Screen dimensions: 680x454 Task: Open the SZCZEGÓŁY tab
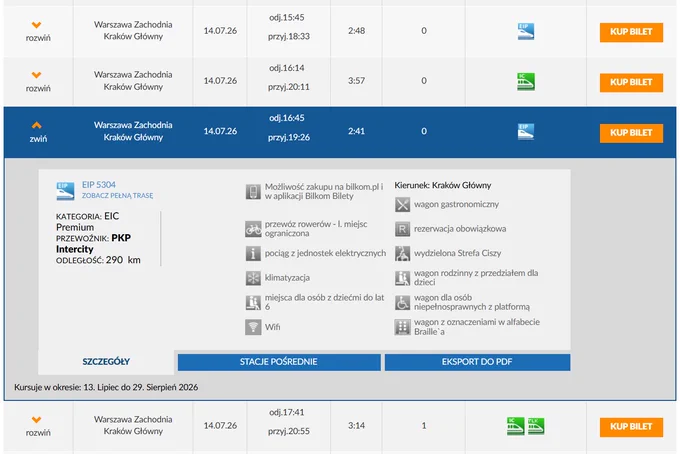click(x=106, y=362)
